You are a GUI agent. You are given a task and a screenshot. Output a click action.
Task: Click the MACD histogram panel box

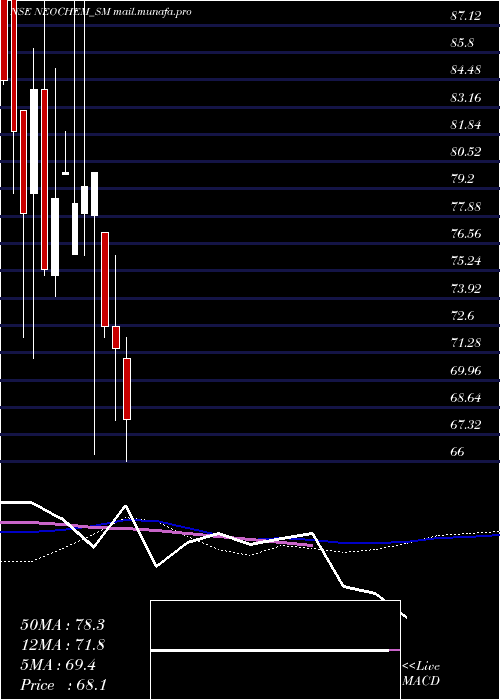[275, 650]
